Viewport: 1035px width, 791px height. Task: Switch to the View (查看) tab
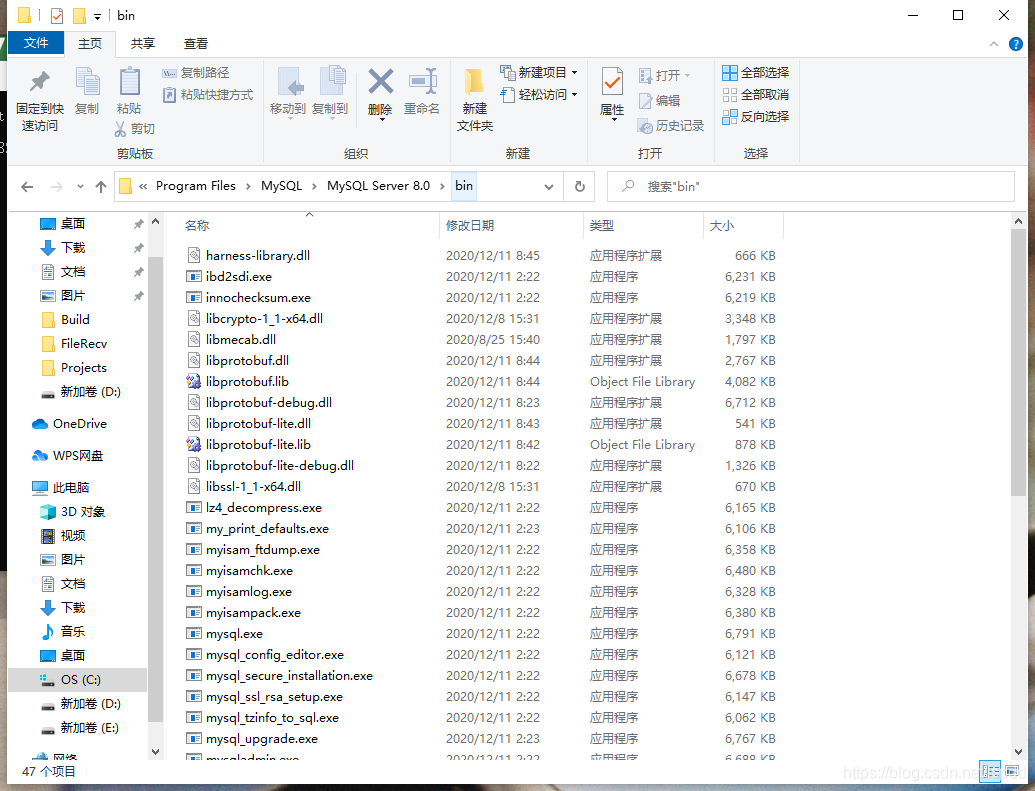[x=195, y=44]
